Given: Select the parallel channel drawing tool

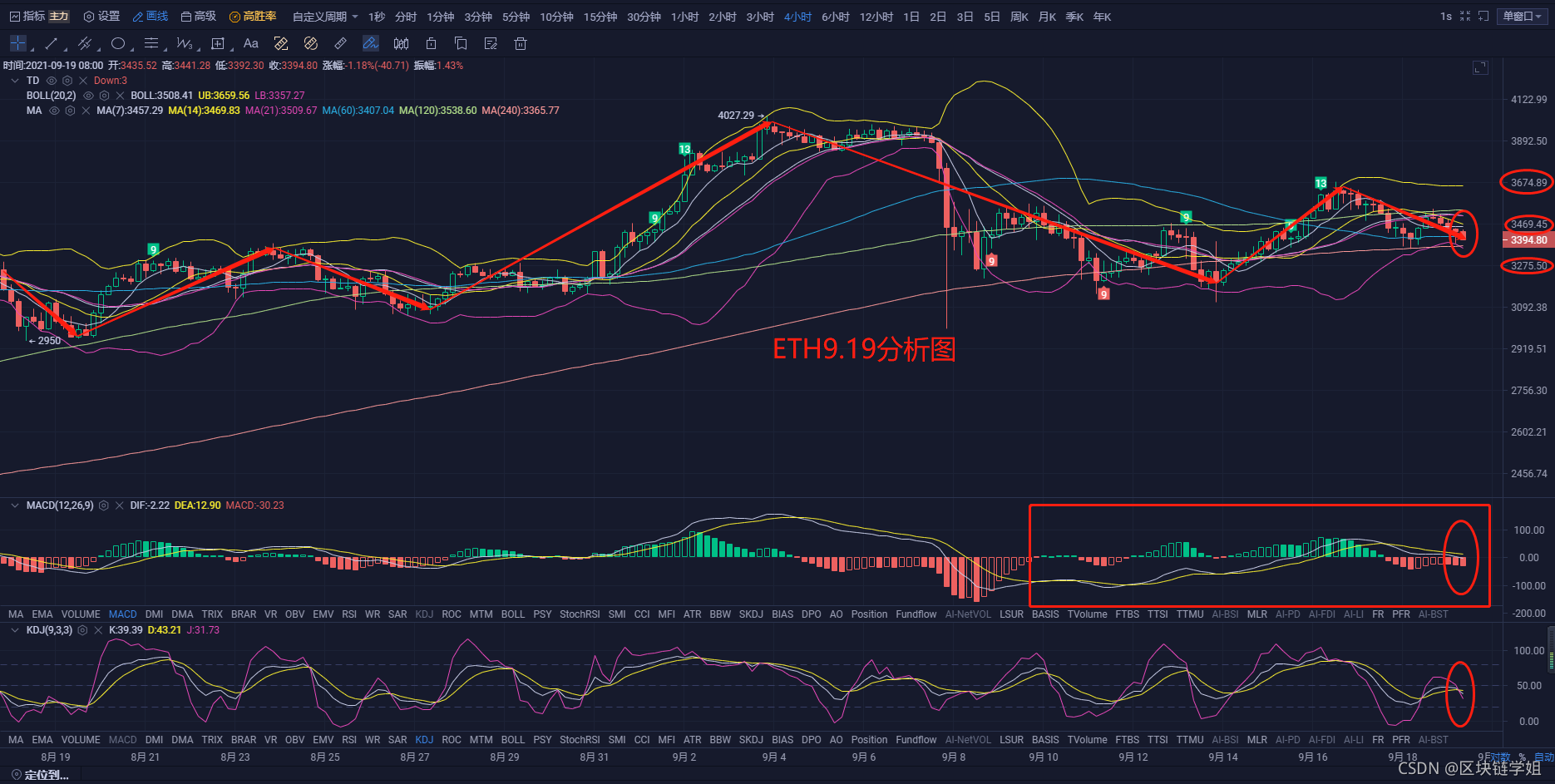Looking at the screenshot, I should [84, 43].
